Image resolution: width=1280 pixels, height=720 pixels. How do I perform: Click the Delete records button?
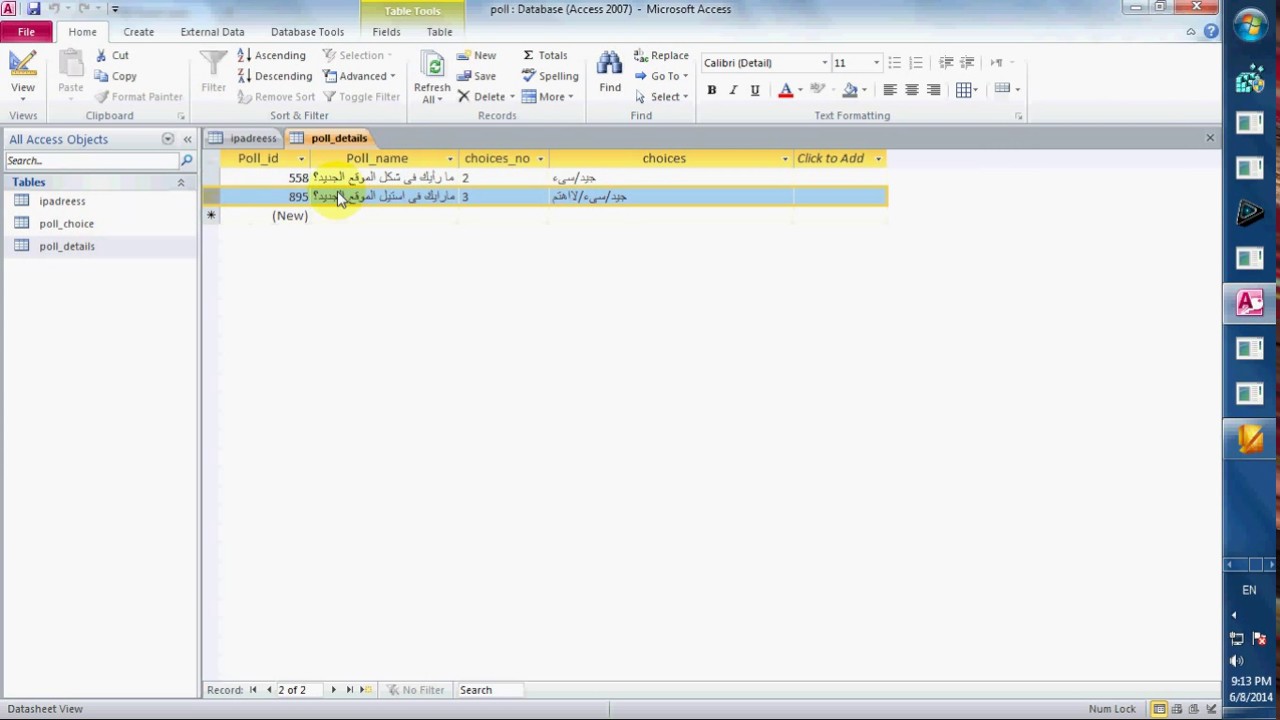[x=485, y=97]
